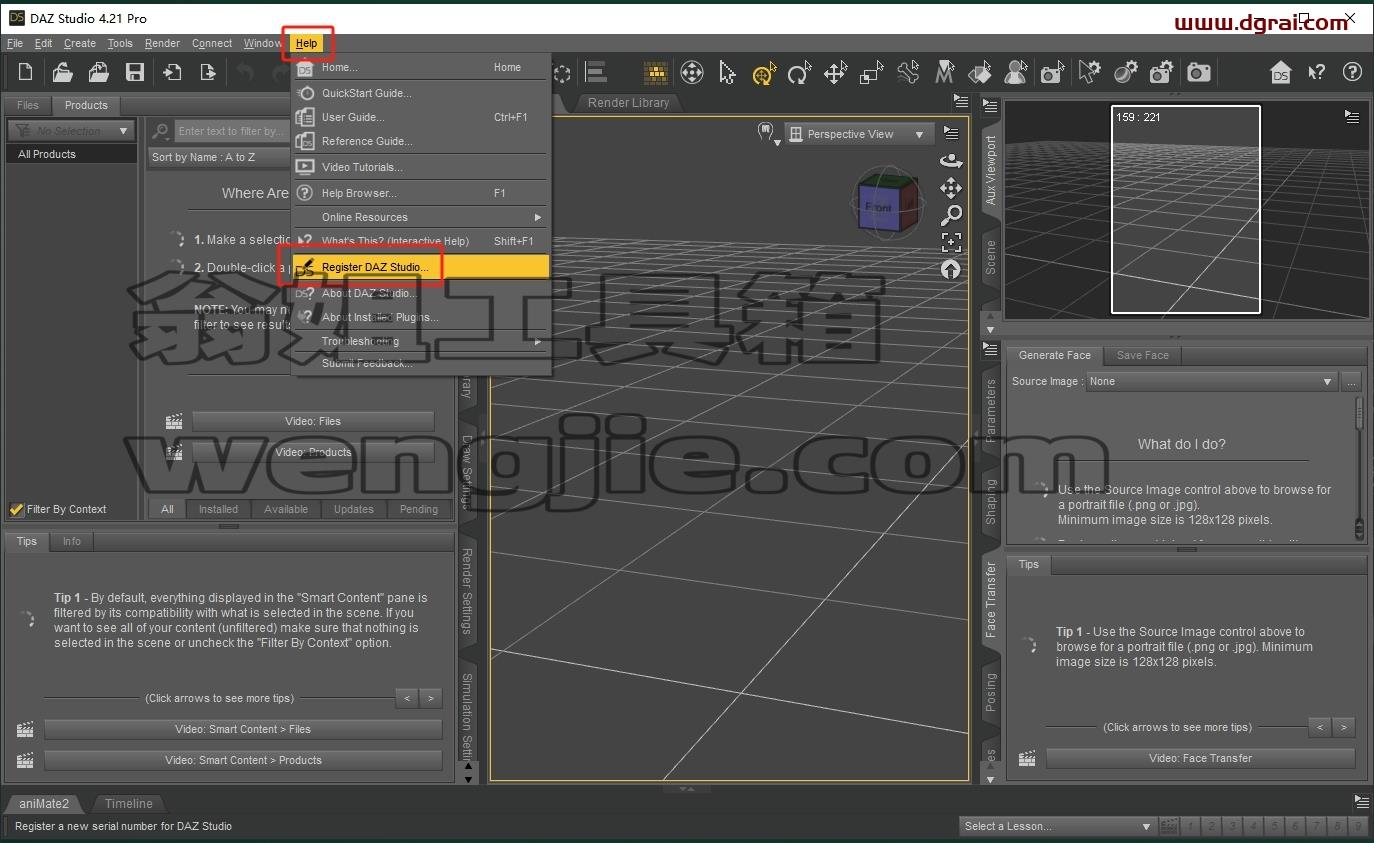Open the Render Library tab

click(628, 102)
